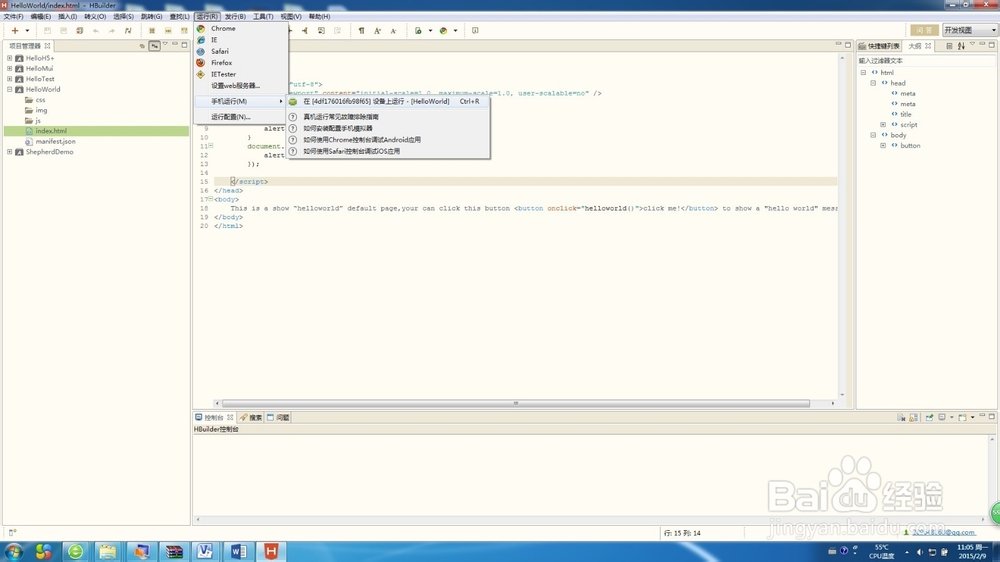Click the increase font size A+ icon
This screenshot has height=562, width=1000.
tap(378, 31)
